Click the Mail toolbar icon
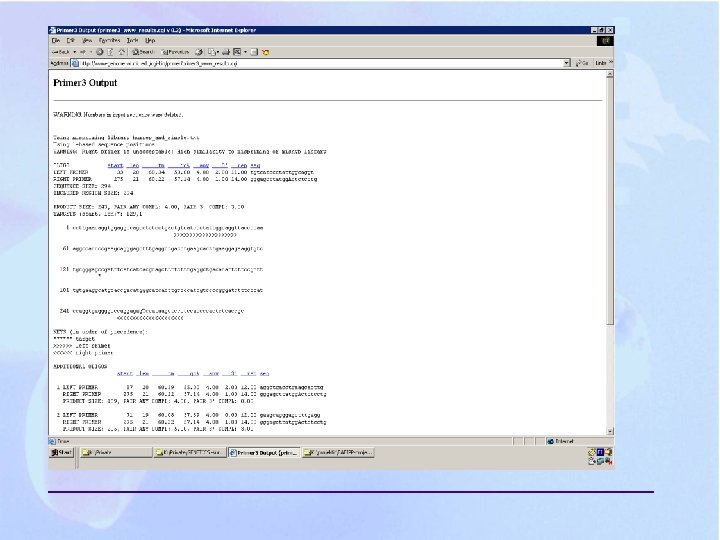The height and width of the screenshot is (540, 720). coord(212,52)
